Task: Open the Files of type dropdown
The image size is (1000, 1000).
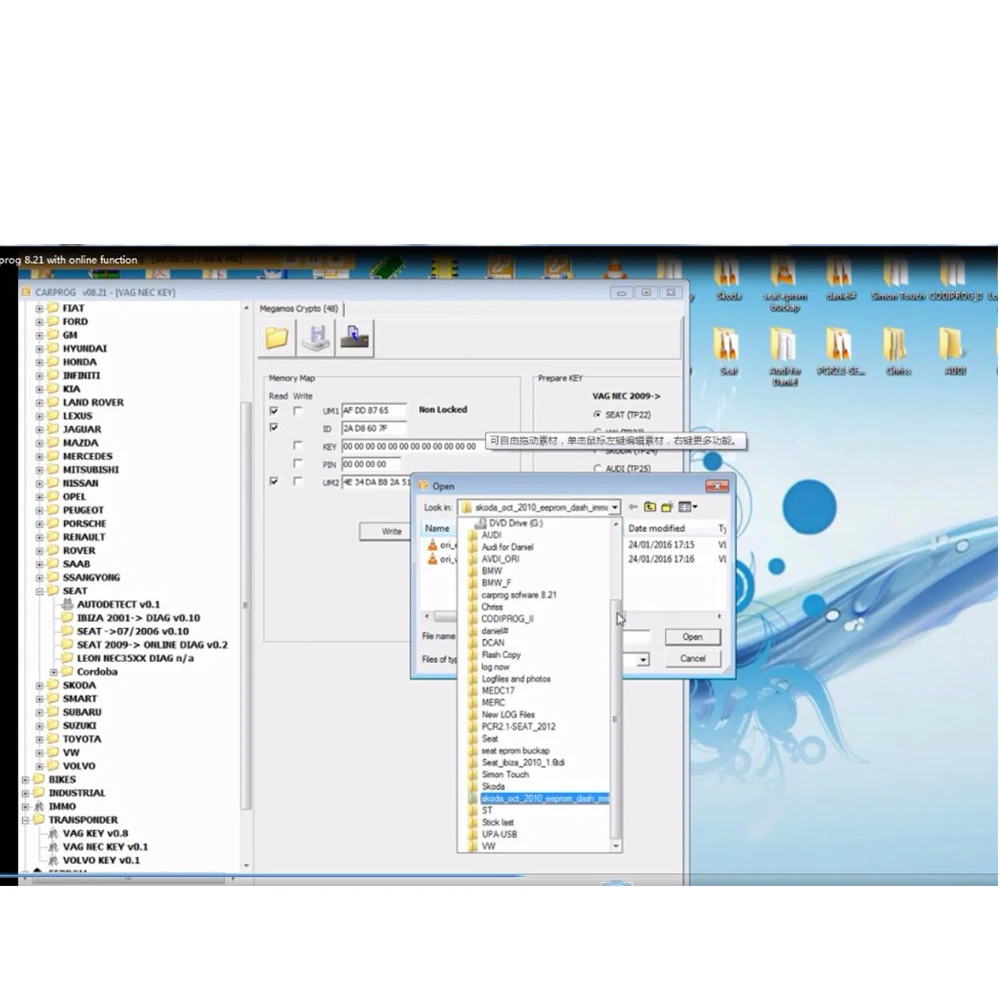Action: [643, 660]
